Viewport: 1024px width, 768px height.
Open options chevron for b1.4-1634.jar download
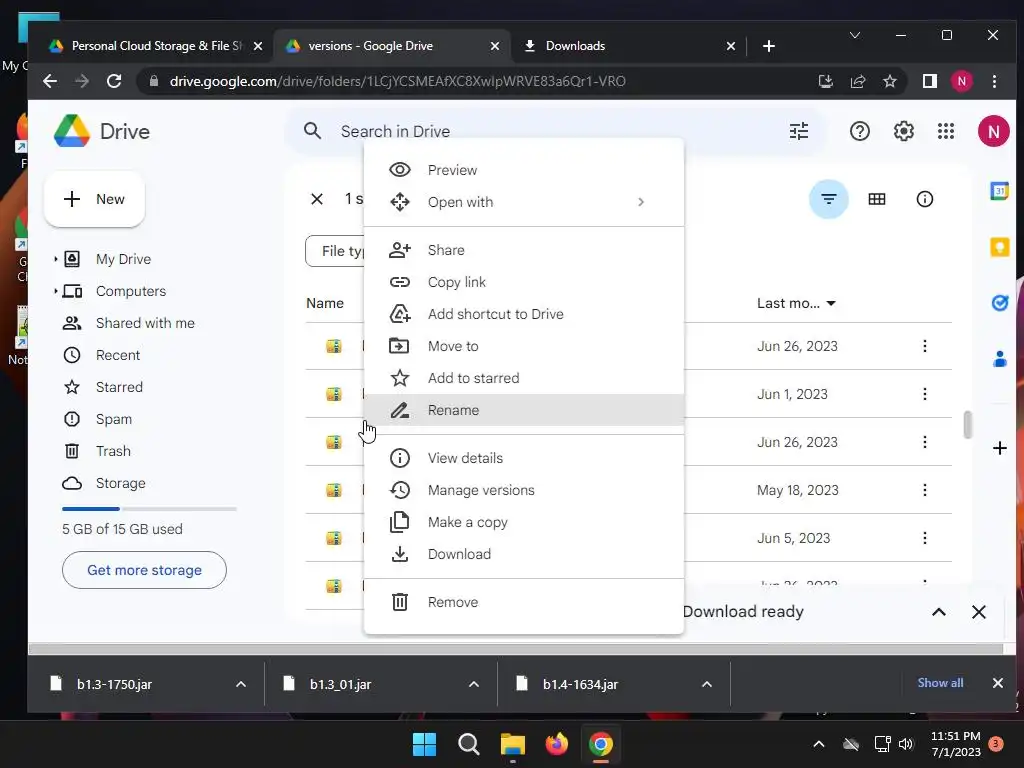click(x=707, y=684)
